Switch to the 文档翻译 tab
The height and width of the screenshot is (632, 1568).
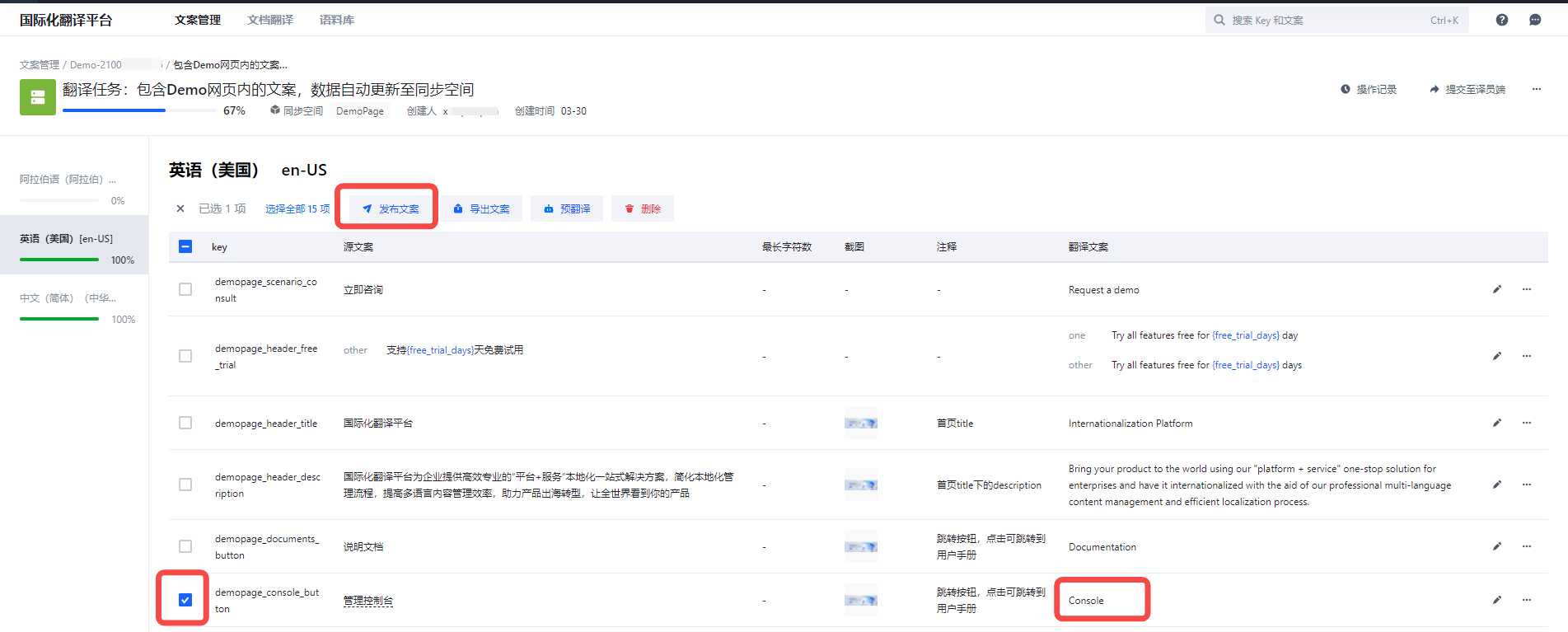269,20
